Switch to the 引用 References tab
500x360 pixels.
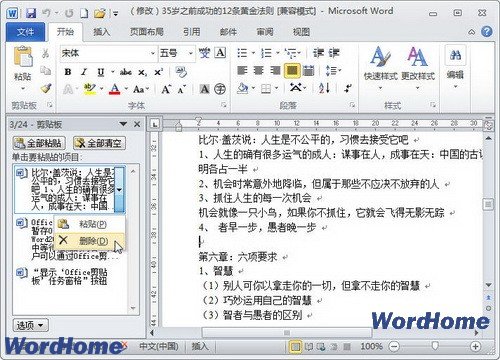192,32
